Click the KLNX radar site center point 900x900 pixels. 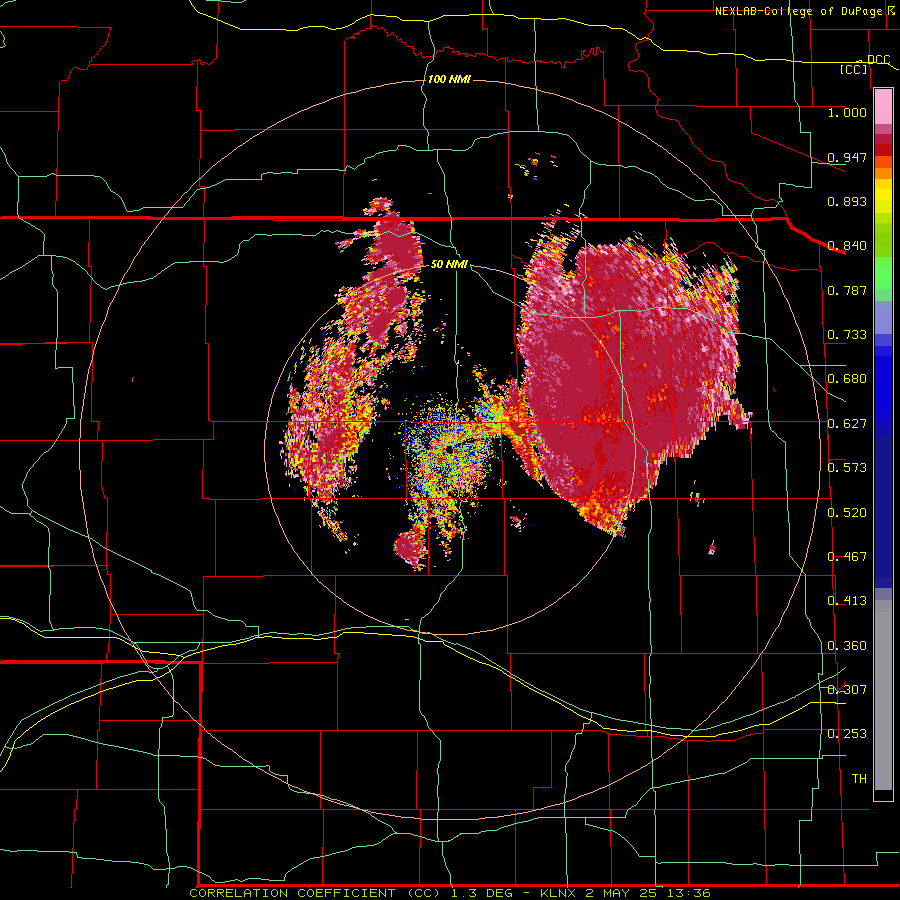(449, 450)
